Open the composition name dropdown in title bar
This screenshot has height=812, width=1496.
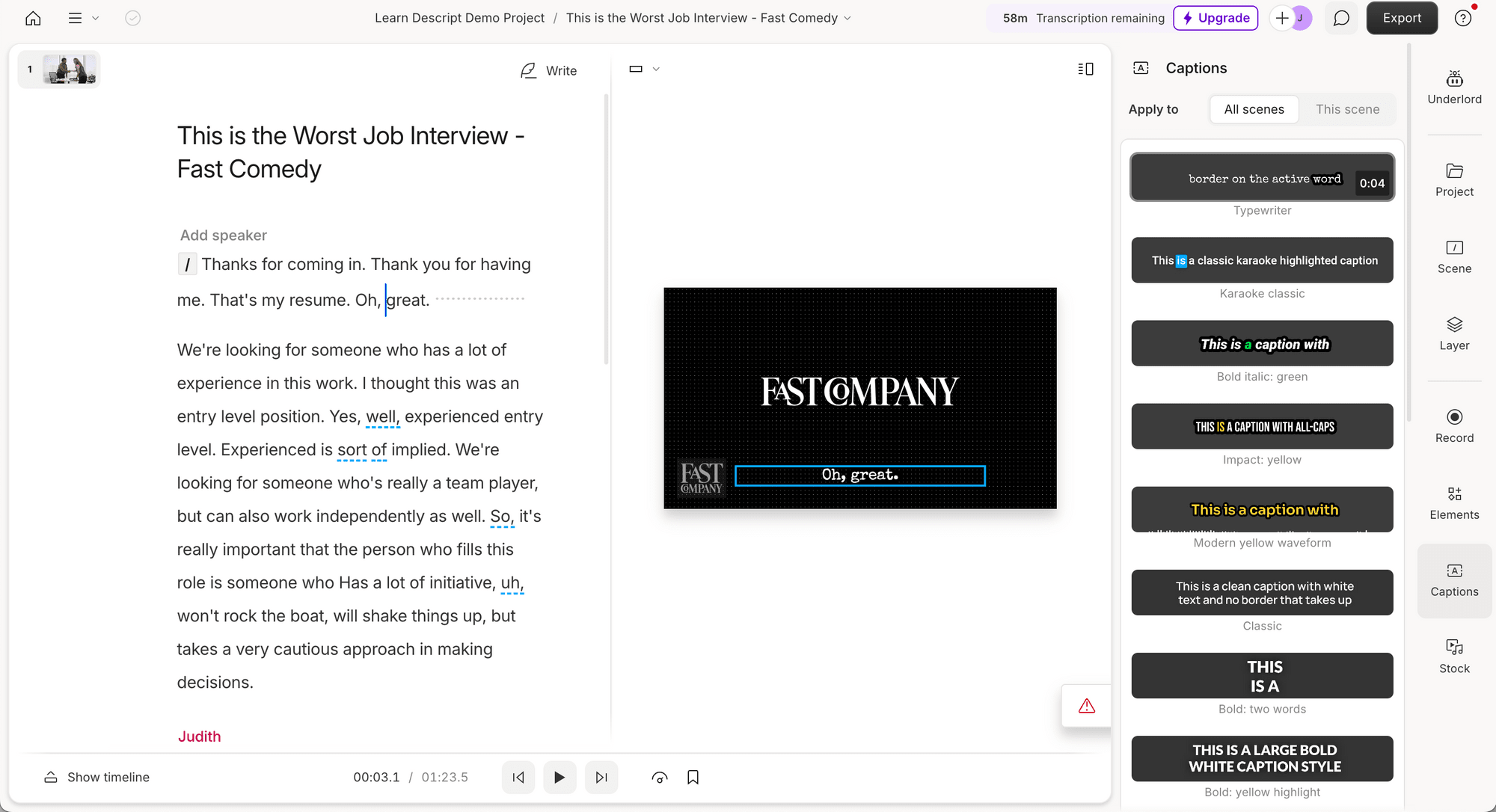(x=708, y=18)
